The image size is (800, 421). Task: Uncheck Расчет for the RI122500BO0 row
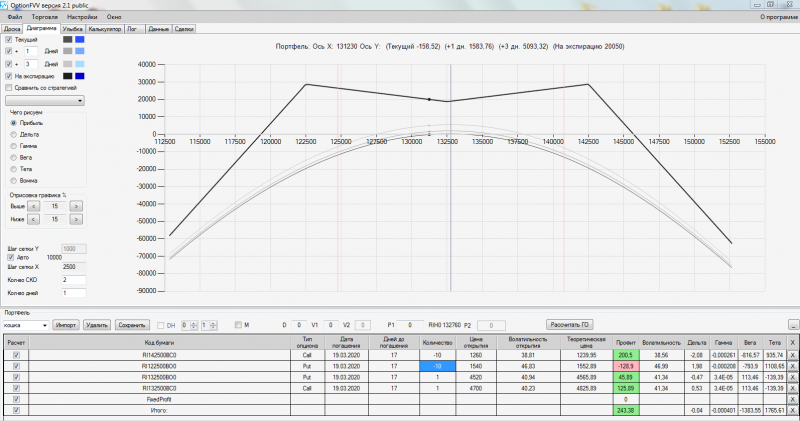pos(16,366)
